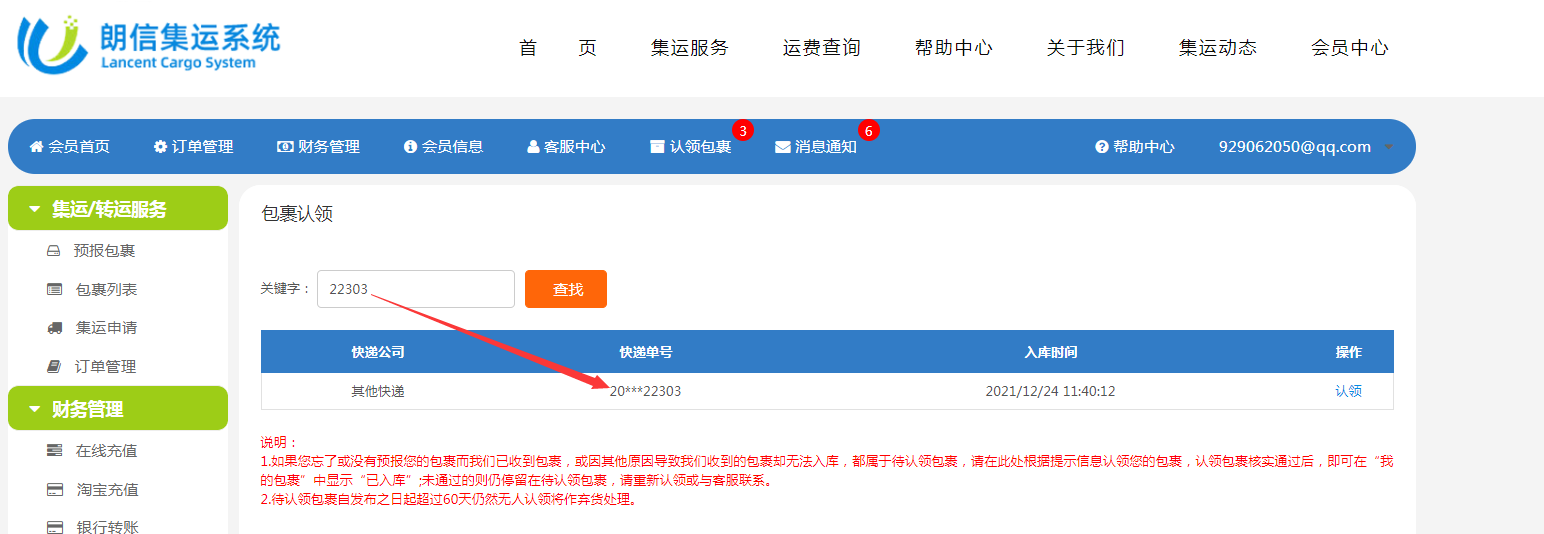This screenshot has height=534, width=1544.
Task: Click the gear icon beside 订单管理
Action: coord(160,147)
